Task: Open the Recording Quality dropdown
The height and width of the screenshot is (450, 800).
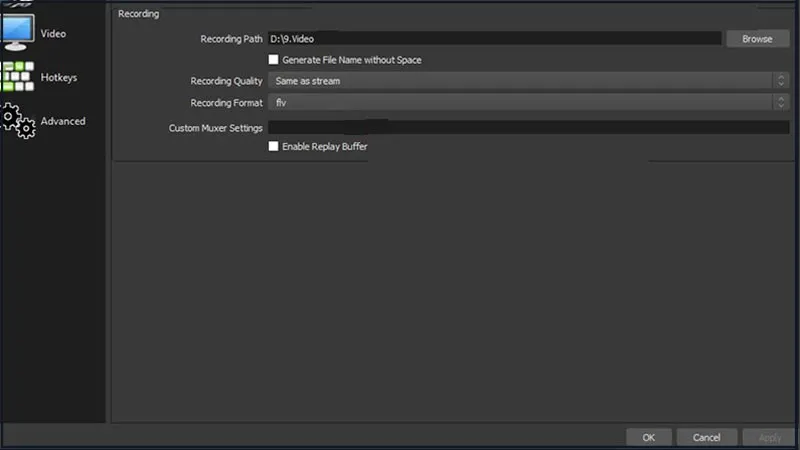Action: point(520,81)
